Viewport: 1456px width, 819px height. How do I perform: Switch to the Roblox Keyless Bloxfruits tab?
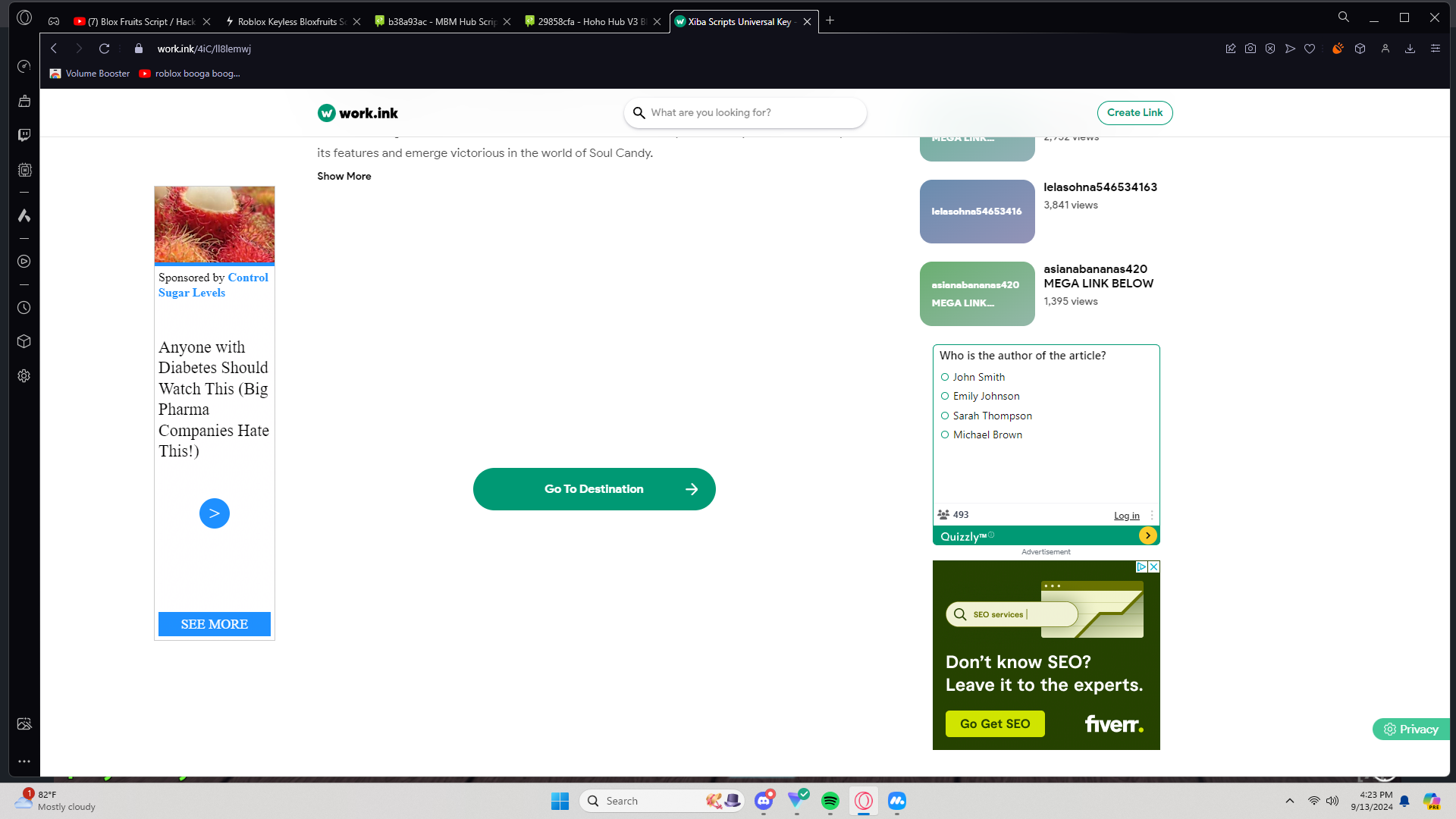292,21
